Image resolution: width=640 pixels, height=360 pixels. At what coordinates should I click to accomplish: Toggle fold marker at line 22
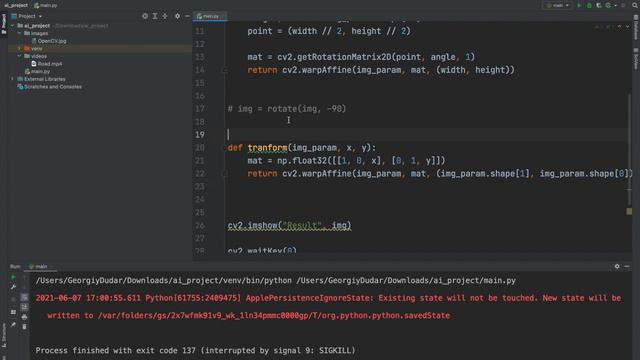(x=224, y=173)
